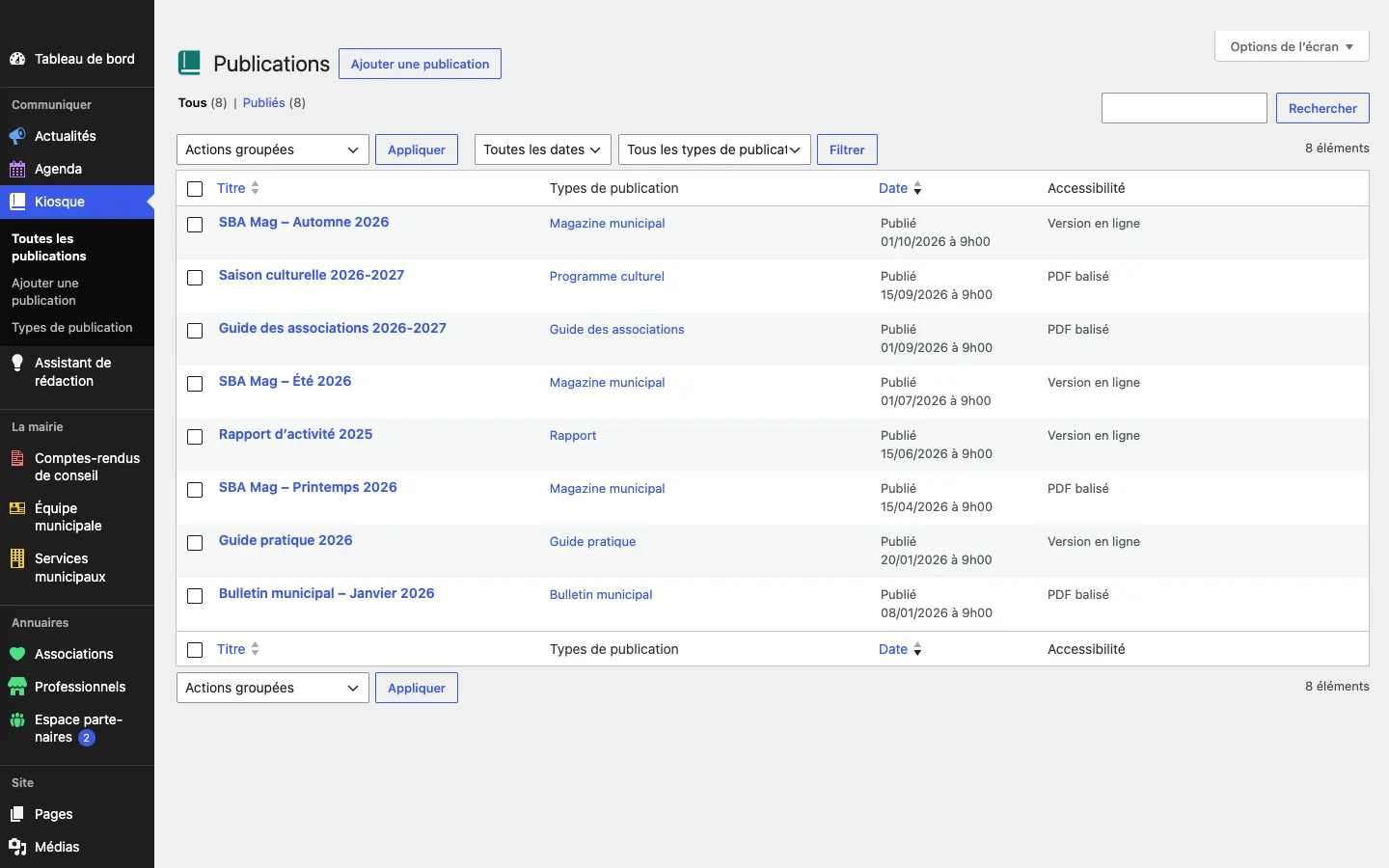Click the Pages icon in sidebar
Screen dimensions: 1389x868
[x=17, y=814]
